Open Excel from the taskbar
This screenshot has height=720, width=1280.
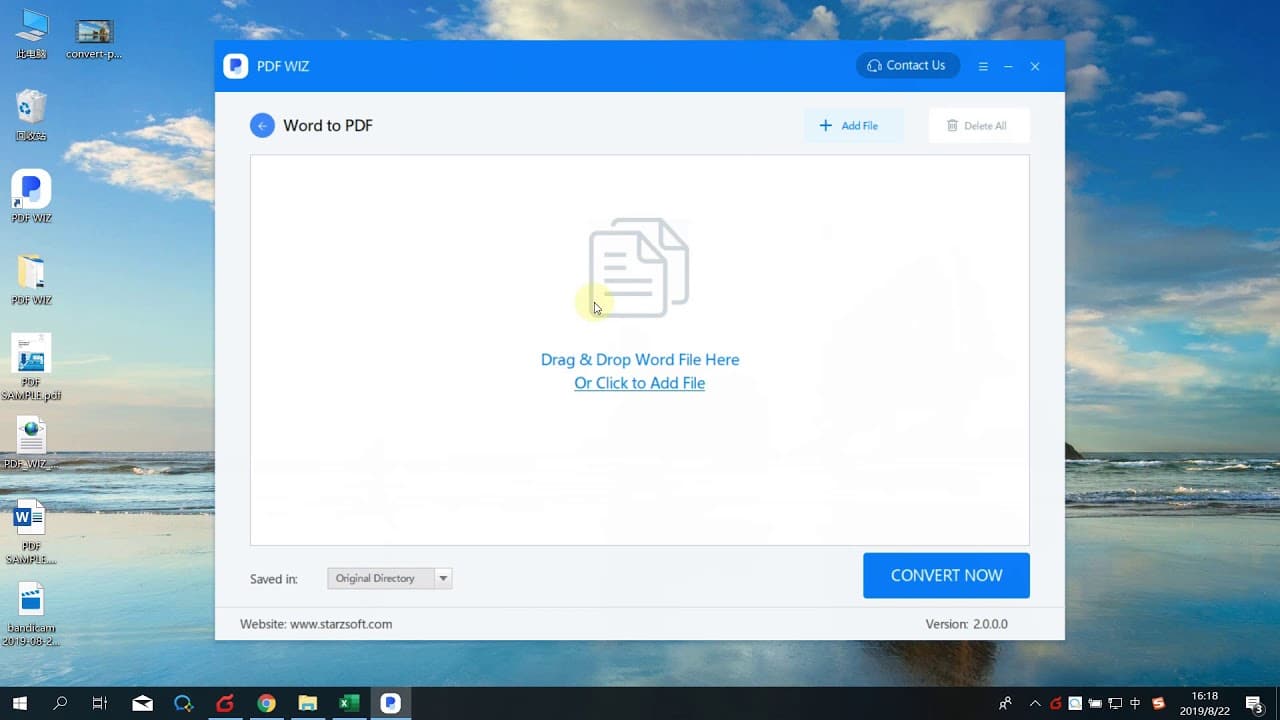[x=349, y=703]
